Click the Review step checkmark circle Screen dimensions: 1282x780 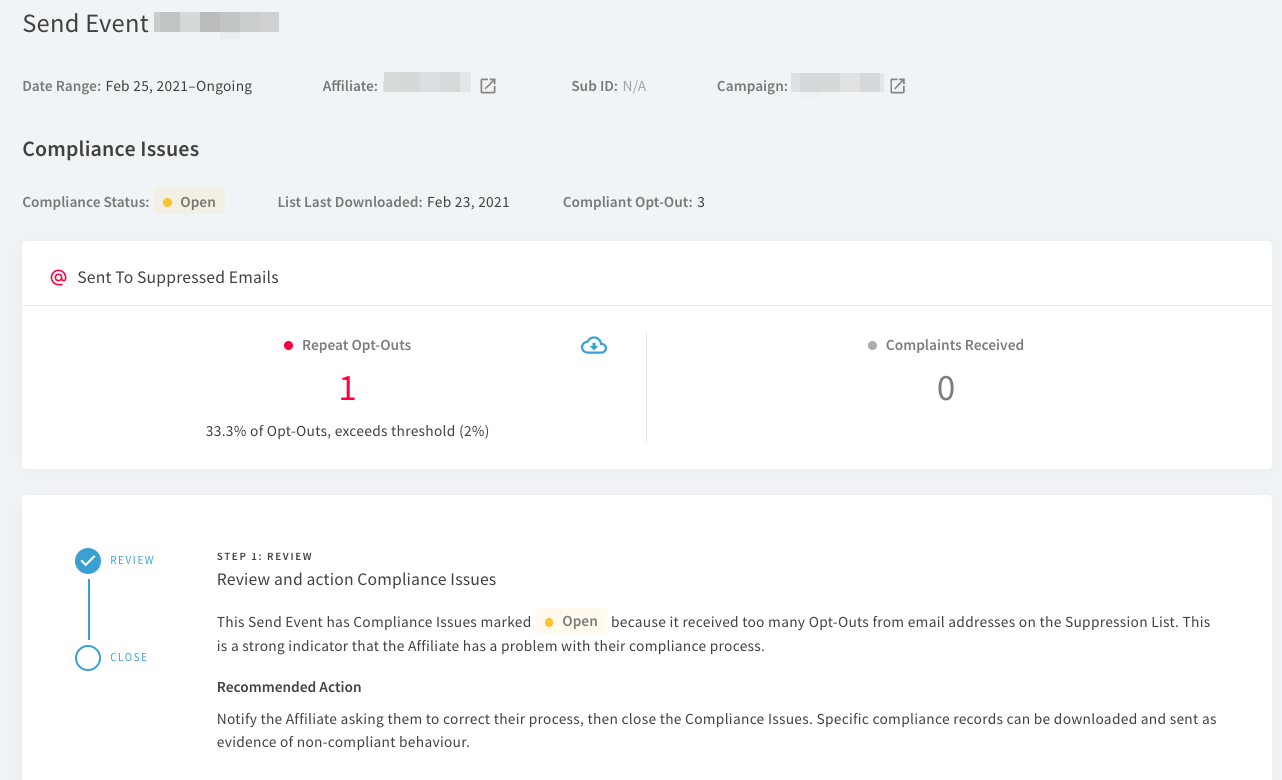88,561
